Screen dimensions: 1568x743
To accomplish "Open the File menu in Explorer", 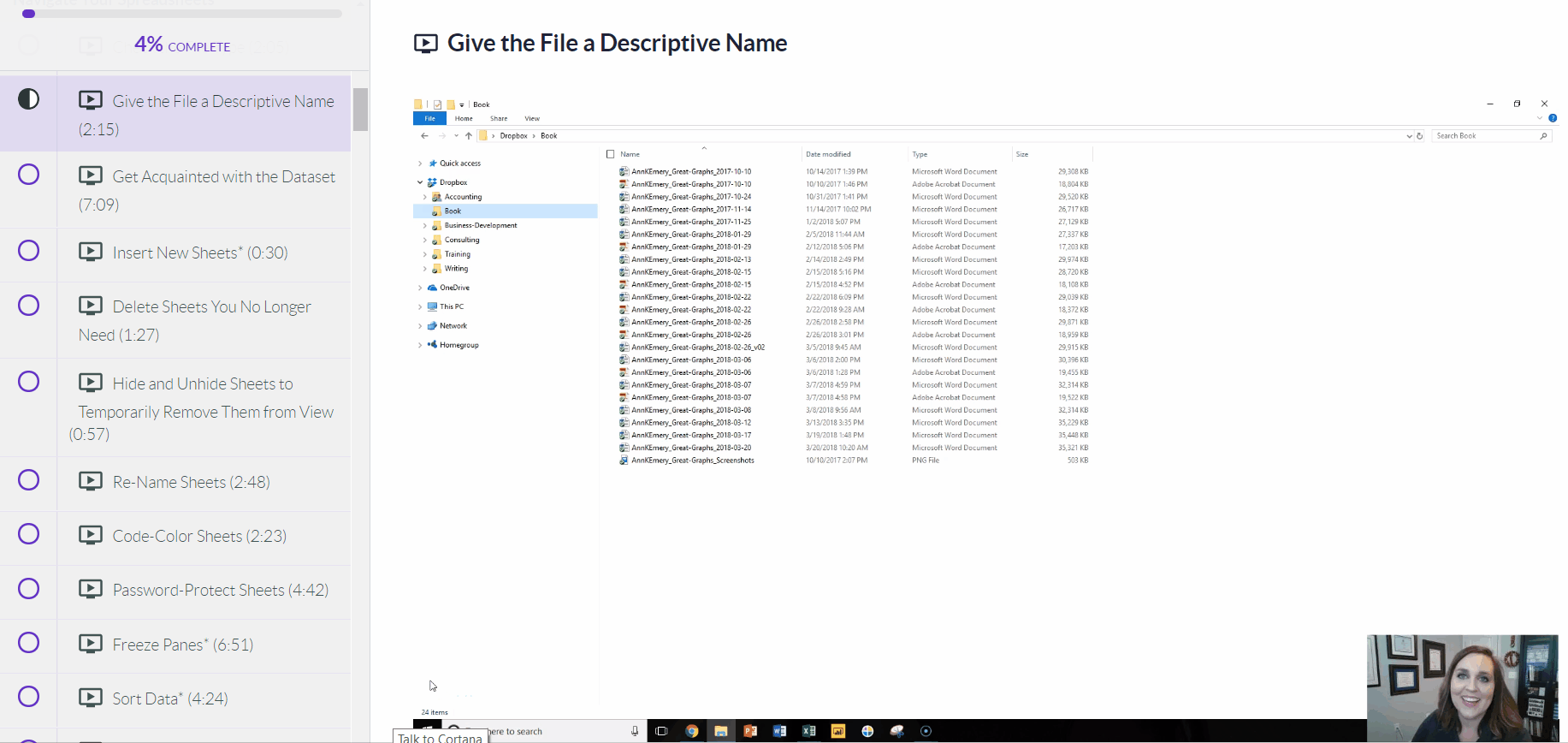I will pyautogui.click(x=430, y=118).
